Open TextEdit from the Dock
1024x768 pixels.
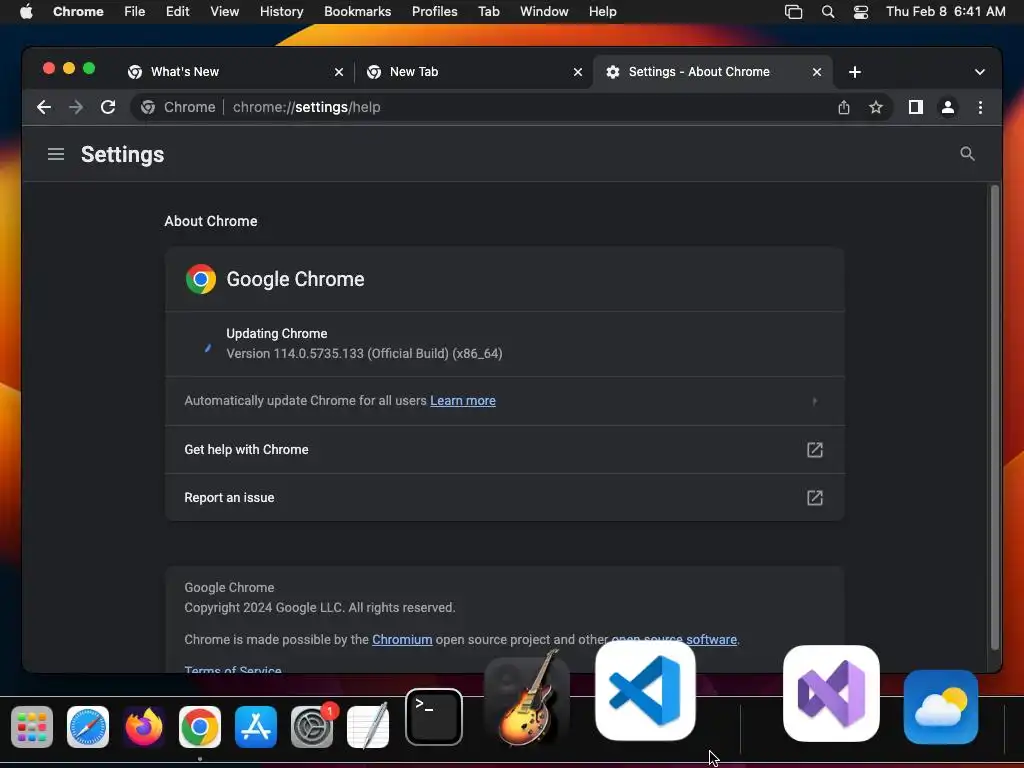(x=368, y=726)
